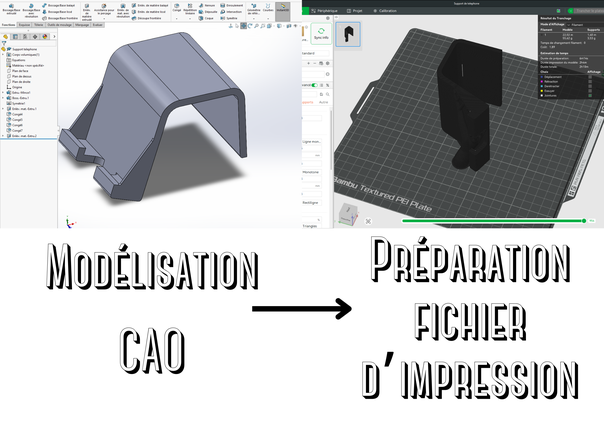
Task: Toggle Dérétracter display checkbox
Action: (590, 86)
